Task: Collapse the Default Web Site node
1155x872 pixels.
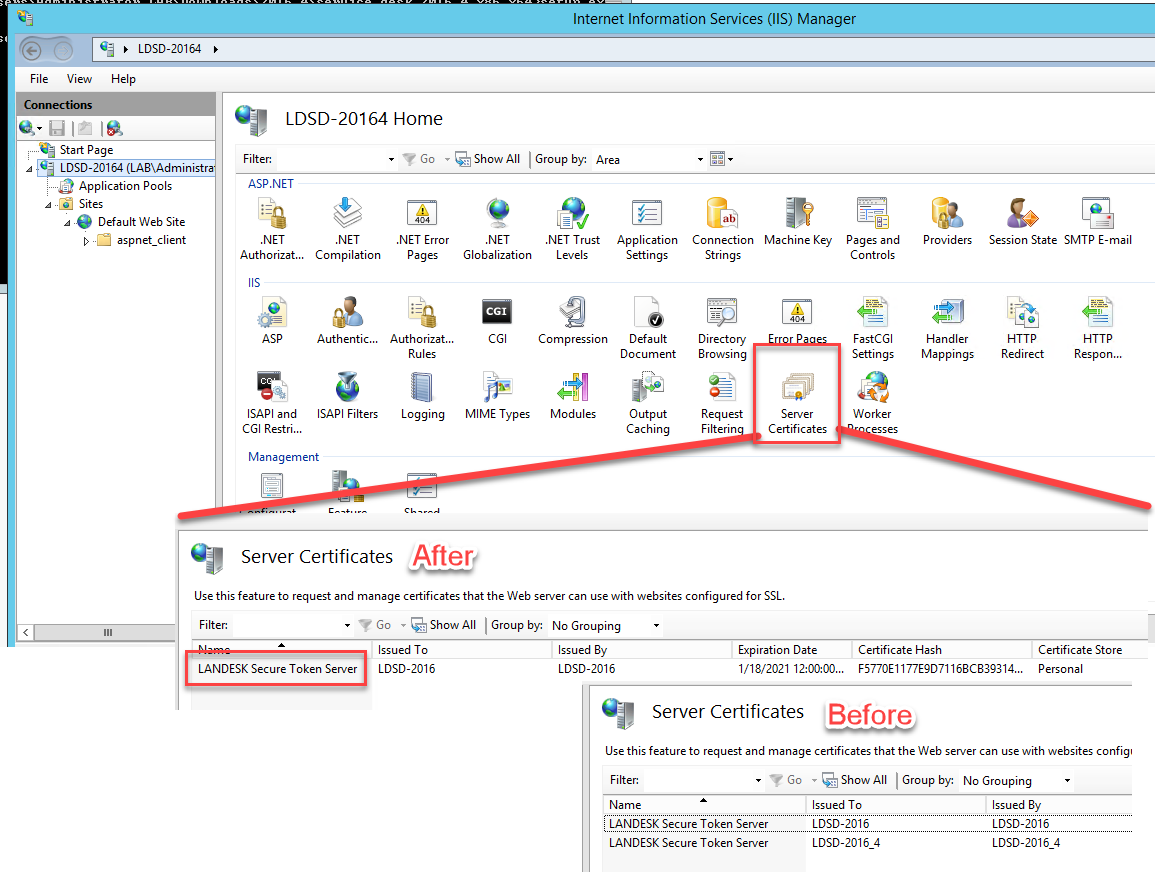Action: tap(68, 222)
